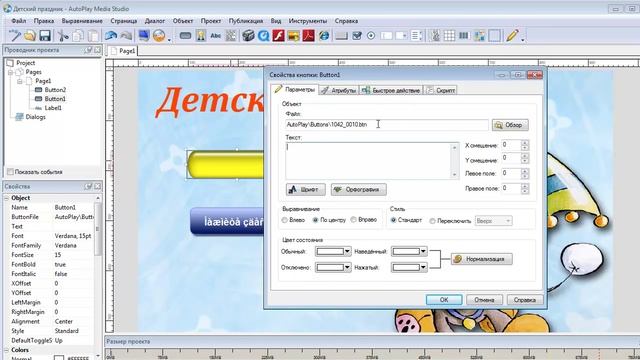Collapse the Object properties section
640x360 pixels.
[x=7, y=198]
